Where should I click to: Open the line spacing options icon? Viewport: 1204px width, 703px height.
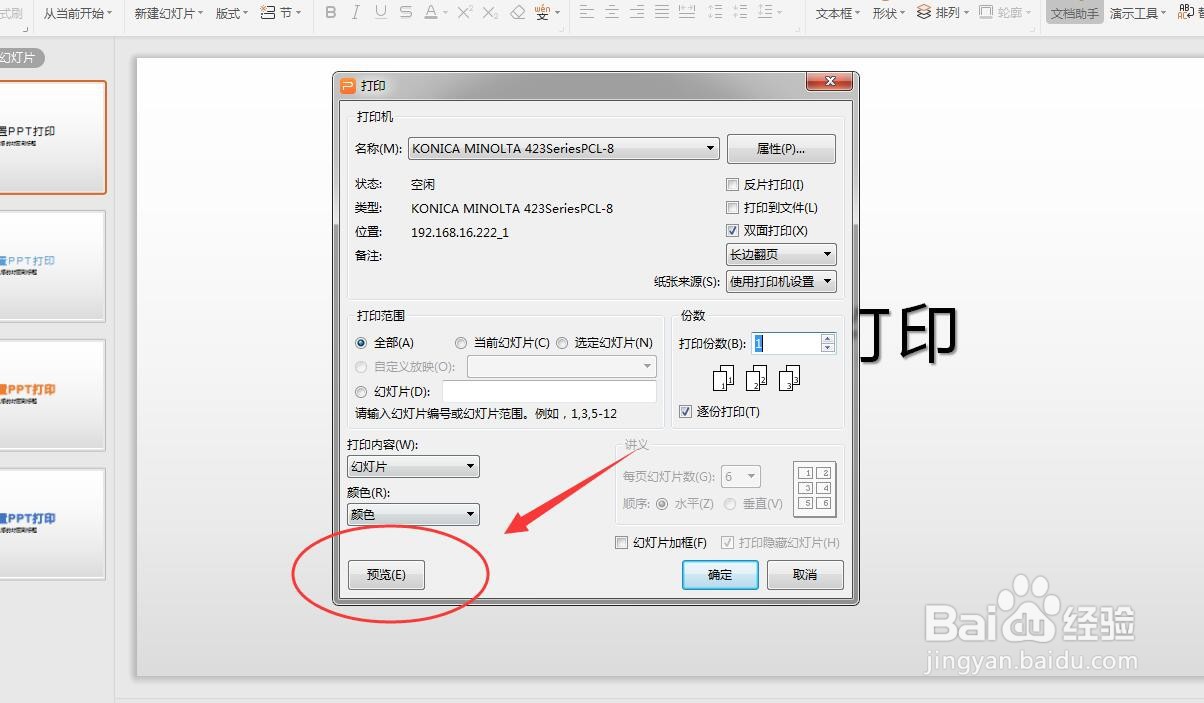765,13
